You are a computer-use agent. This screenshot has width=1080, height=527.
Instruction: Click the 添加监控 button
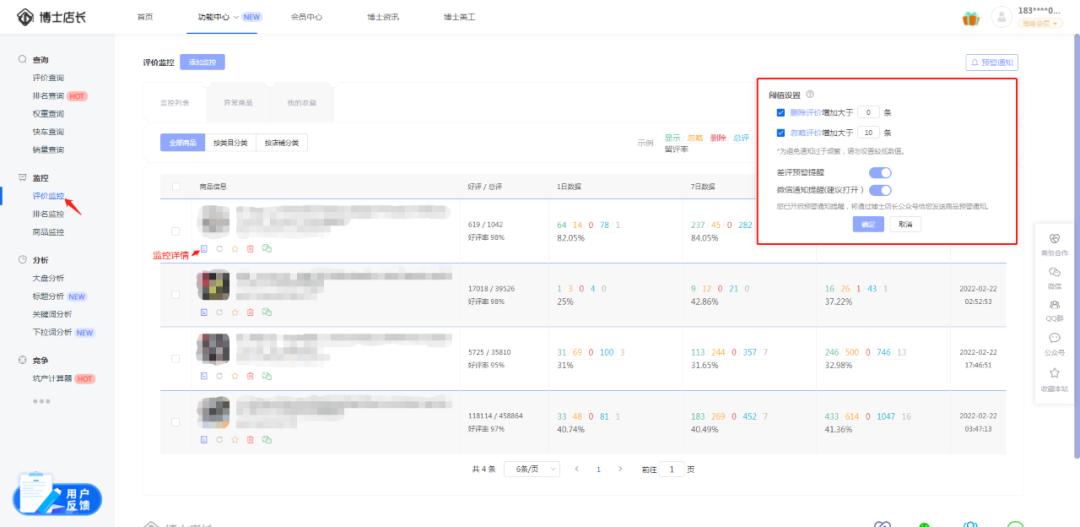pyautogui.click(x=202, y=62)
